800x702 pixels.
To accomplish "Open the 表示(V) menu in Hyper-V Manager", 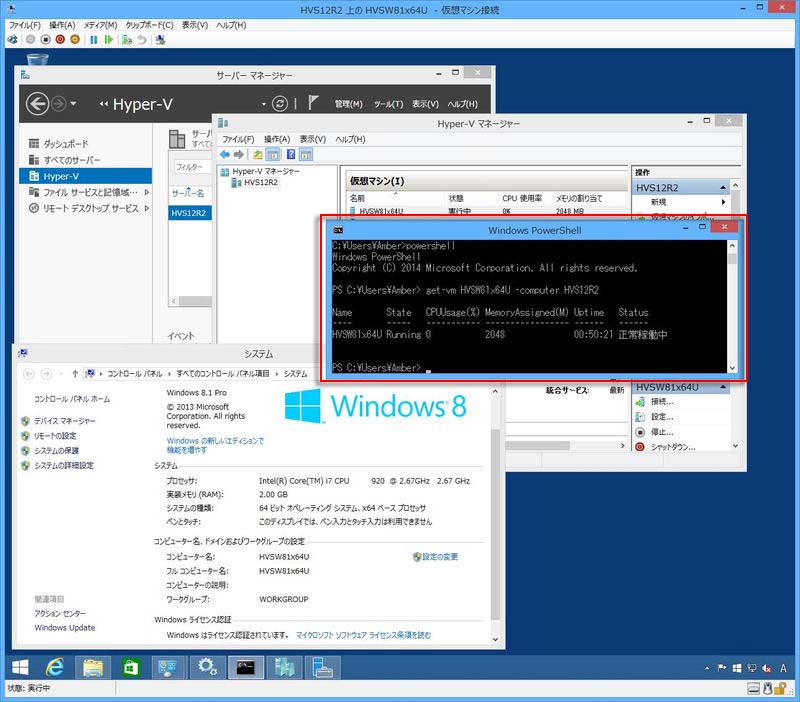I will pyautogui.click(x=312, y=139).
